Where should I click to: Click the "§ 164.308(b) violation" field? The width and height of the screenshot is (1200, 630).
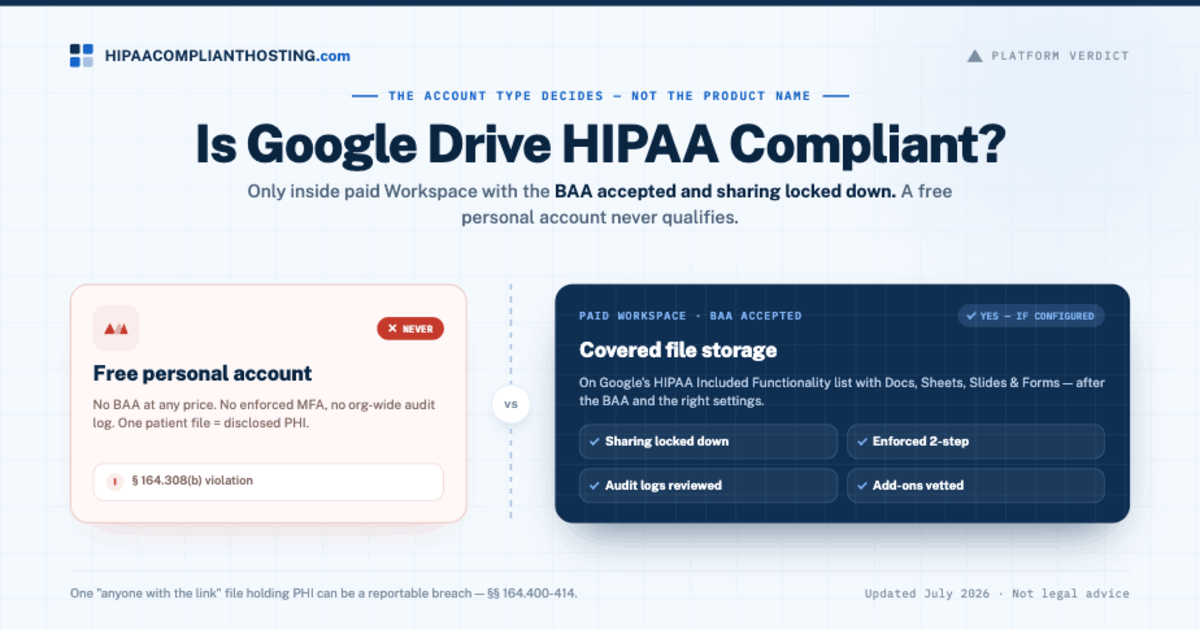pyautogui.click(x=268, y=481)
